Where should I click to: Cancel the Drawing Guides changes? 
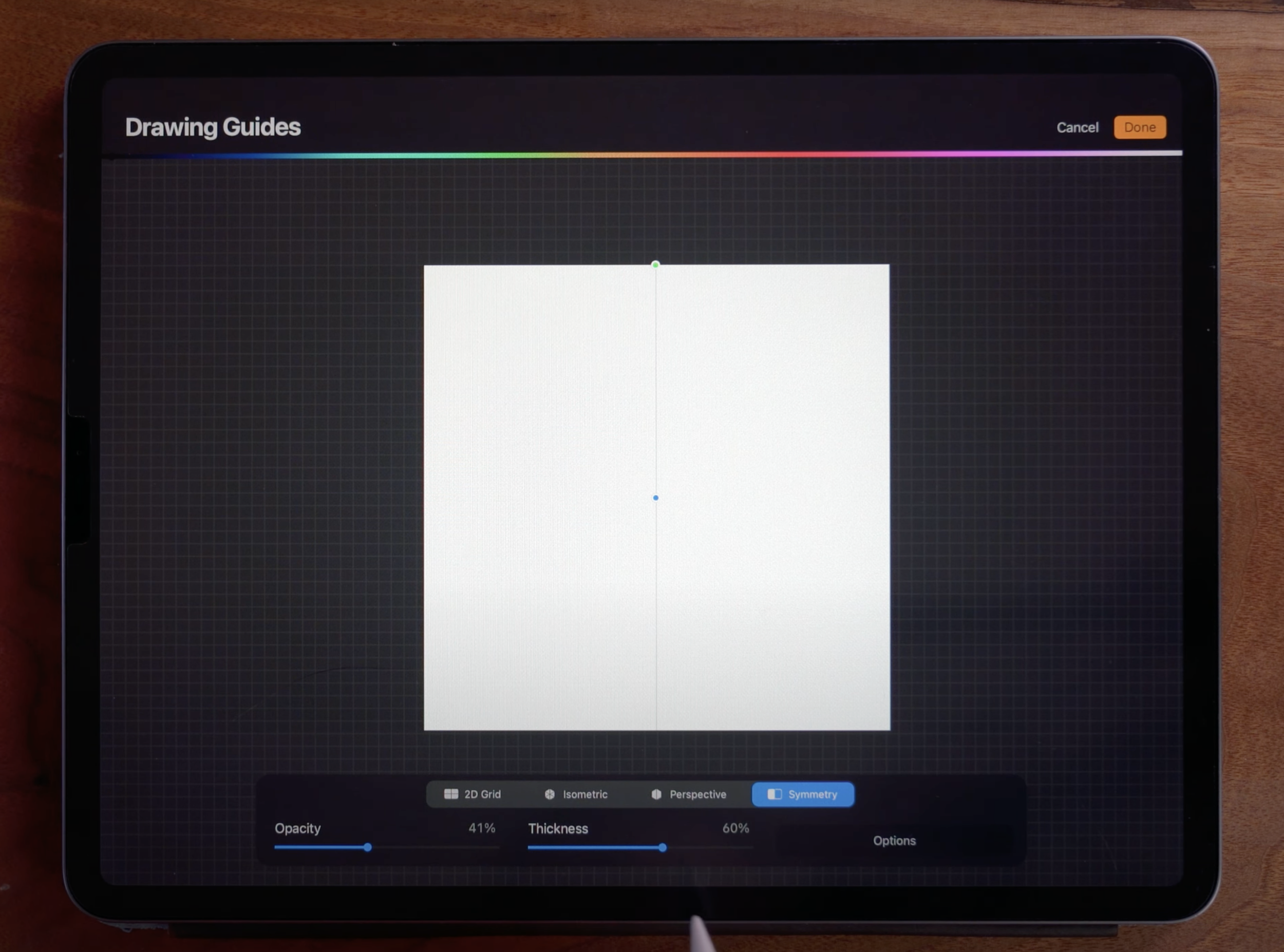tap(1077, 127)
